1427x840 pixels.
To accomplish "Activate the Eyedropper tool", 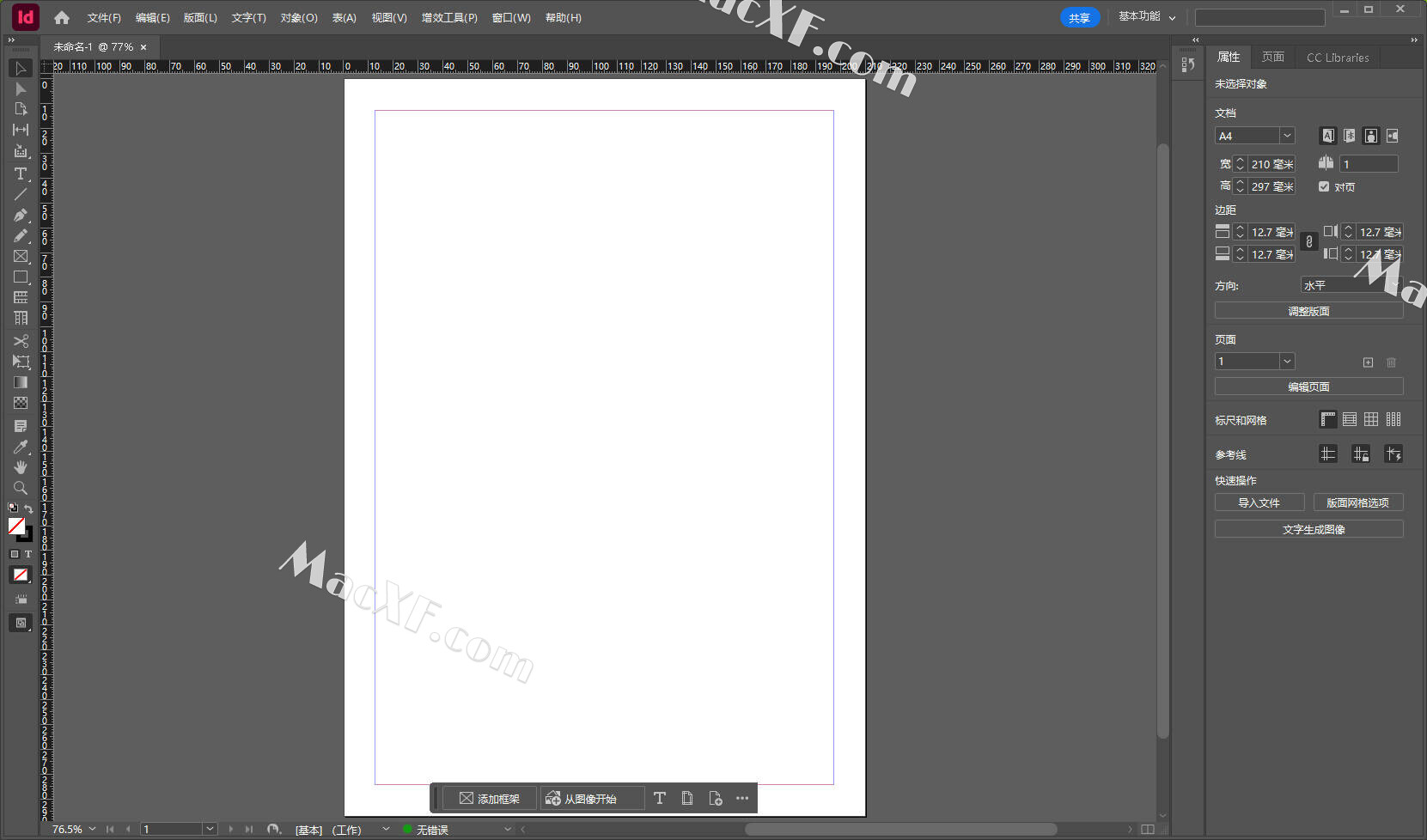I will tap(21, 447).
